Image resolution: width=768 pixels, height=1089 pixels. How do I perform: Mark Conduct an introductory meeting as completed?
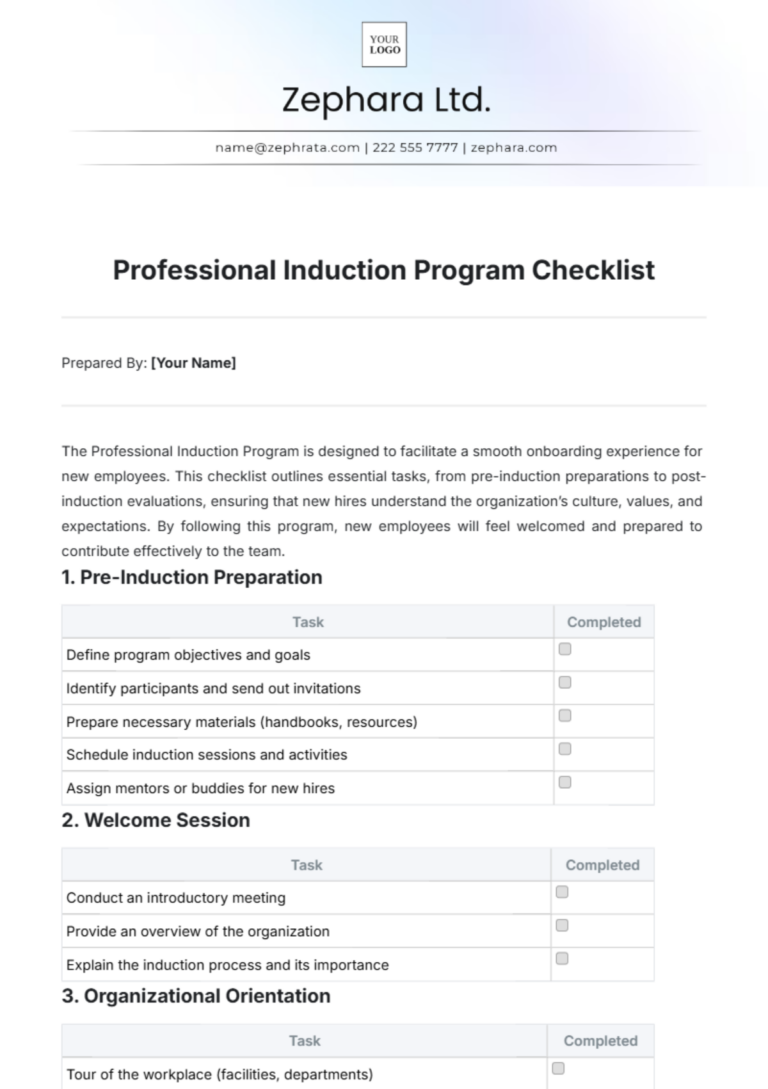(x=562, y=892)
